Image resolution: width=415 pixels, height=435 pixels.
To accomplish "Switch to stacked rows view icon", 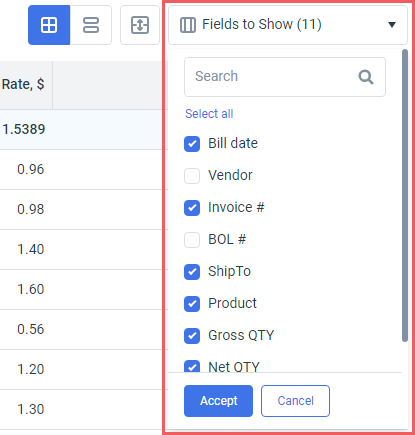I will tap(91, 25).
